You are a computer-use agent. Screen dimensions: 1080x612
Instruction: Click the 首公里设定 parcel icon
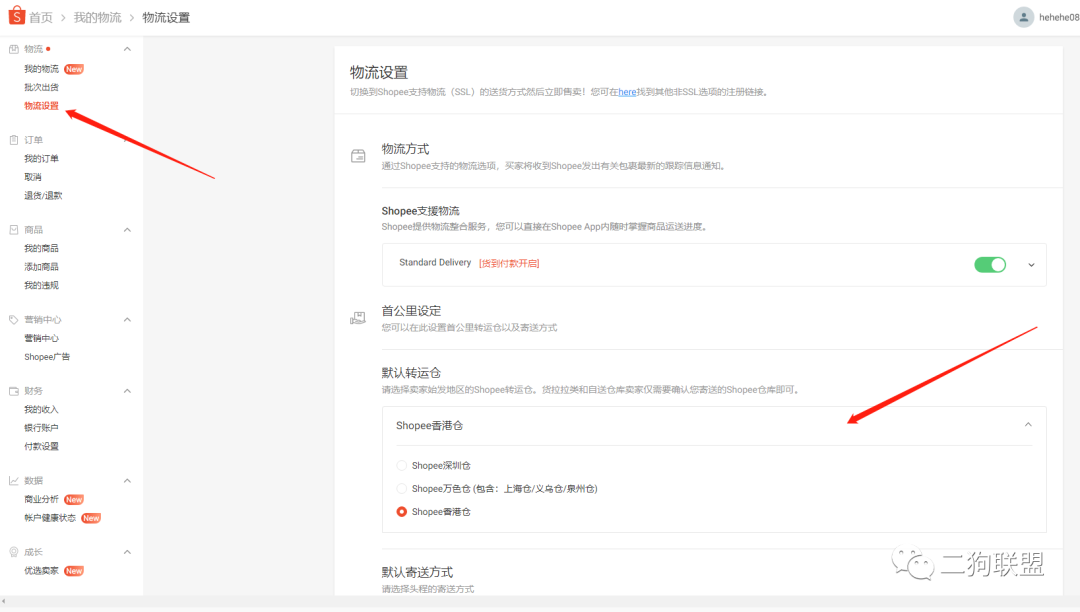tap(358, 316)
